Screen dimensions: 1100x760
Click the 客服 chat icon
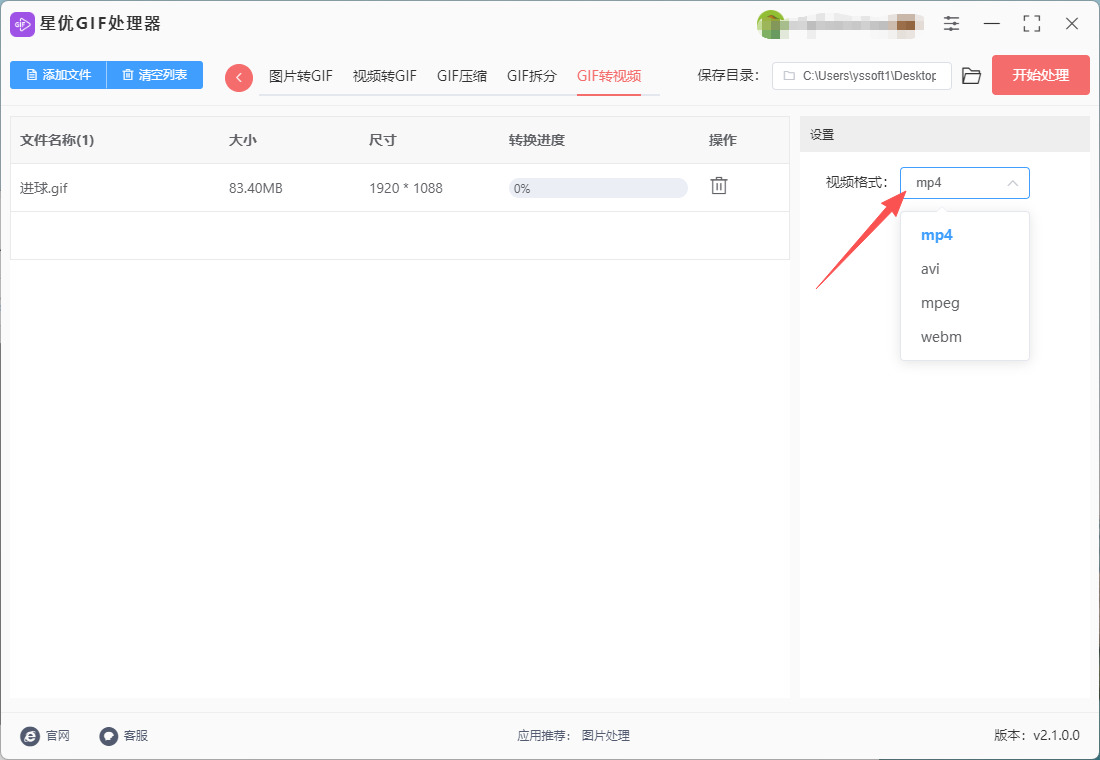coord(108,735)
